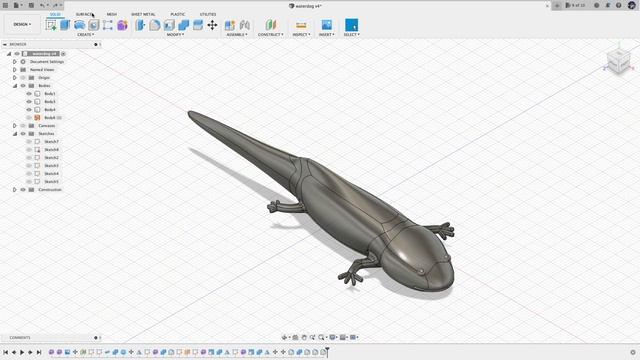This screenshot has width=640, height=360.
Task: Open the timeline settings gear
Action: point(633,352)
